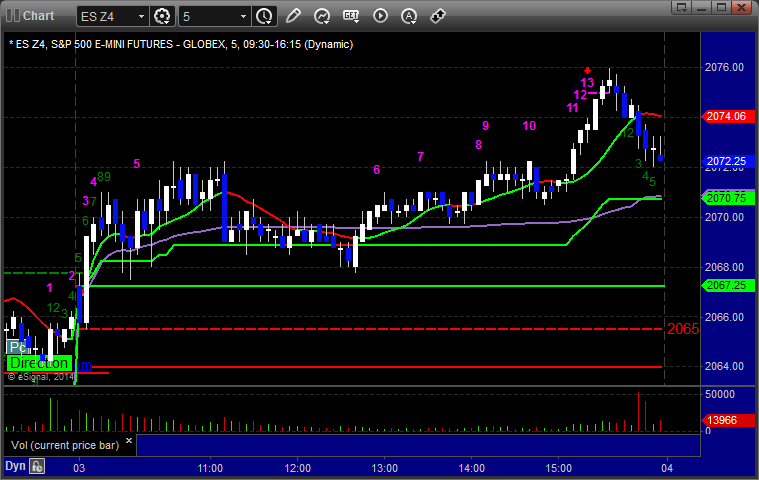Click the 2076.00 price axis label
The image size is (759, 480).
[x=724, y=67]
